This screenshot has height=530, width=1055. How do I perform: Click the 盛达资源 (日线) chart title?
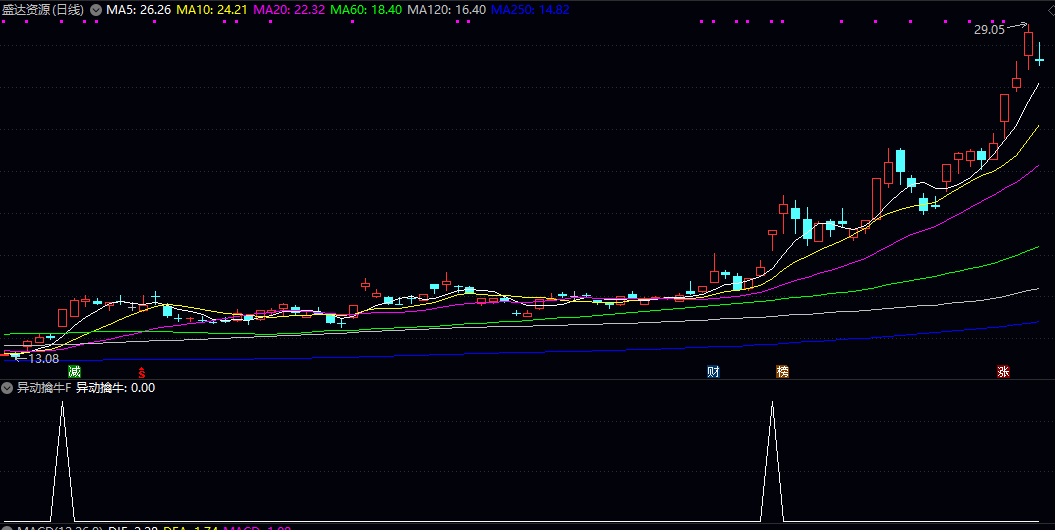(x=43, y=10)
